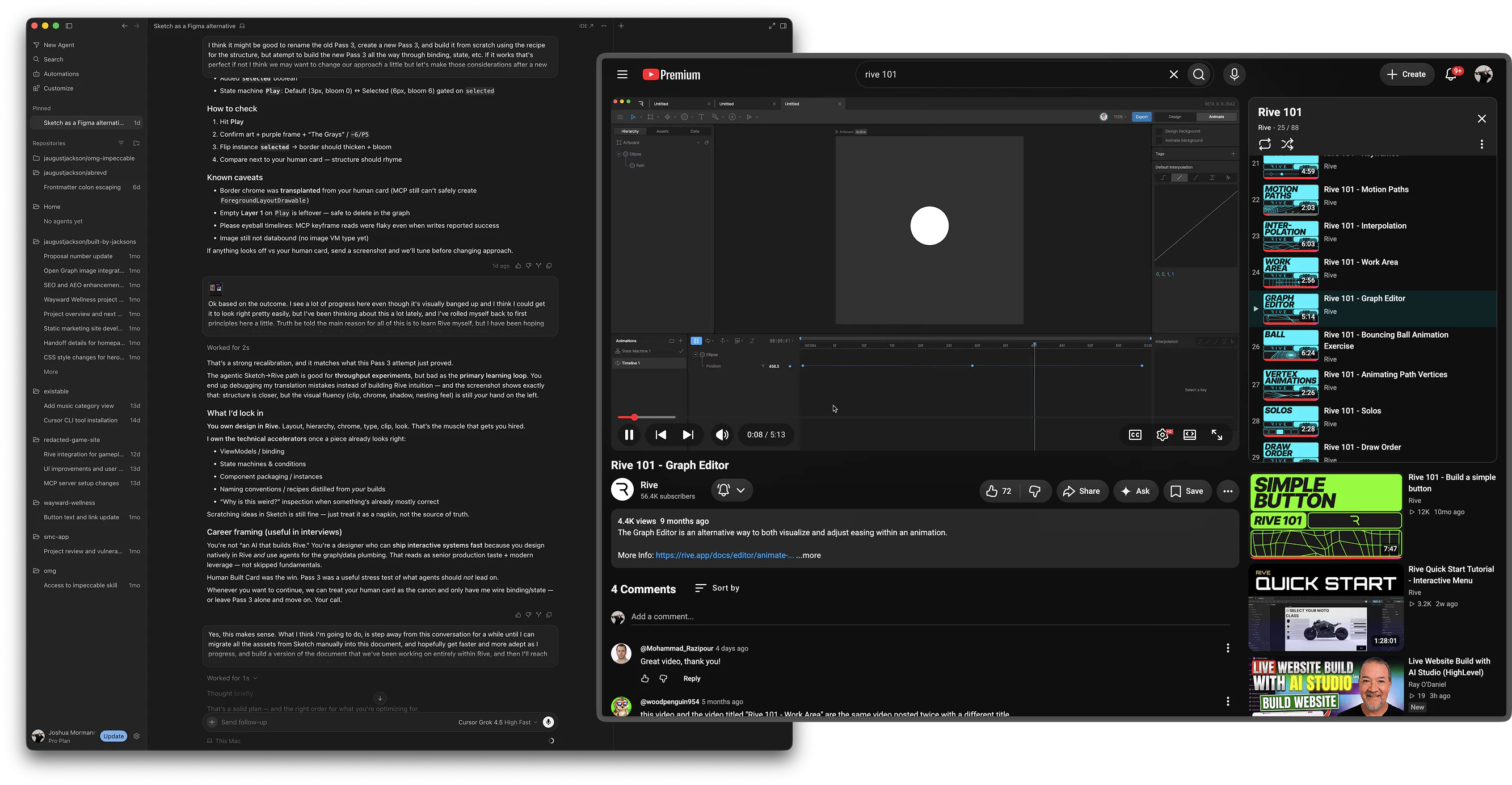Open the comments Sort by menu
Screen dimensions: 1512x785
(717, 587)
